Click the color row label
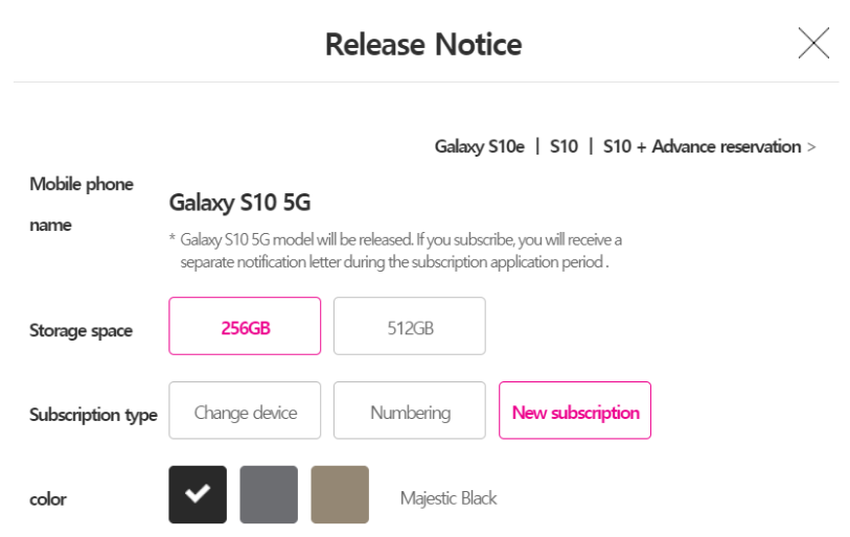This screenshot has width=850, height=537. [48, 498]
